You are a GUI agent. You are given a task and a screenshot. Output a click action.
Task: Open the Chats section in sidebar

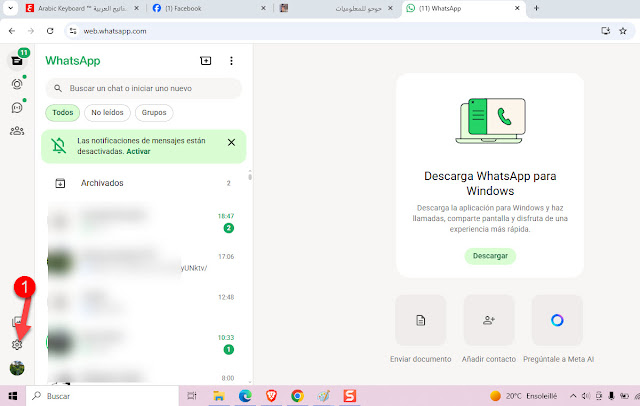tap(17, 60)
